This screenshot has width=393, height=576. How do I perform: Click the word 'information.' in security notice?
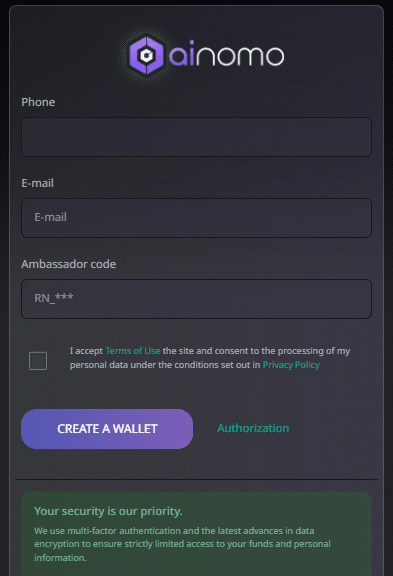(x=61, y=558)
